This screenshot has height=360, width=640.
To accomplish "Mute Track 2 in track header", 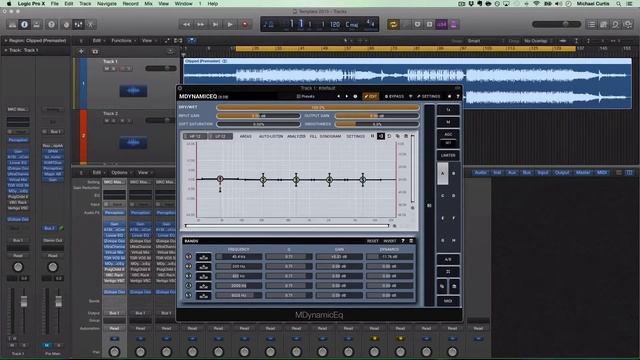I will coord(107,121).
